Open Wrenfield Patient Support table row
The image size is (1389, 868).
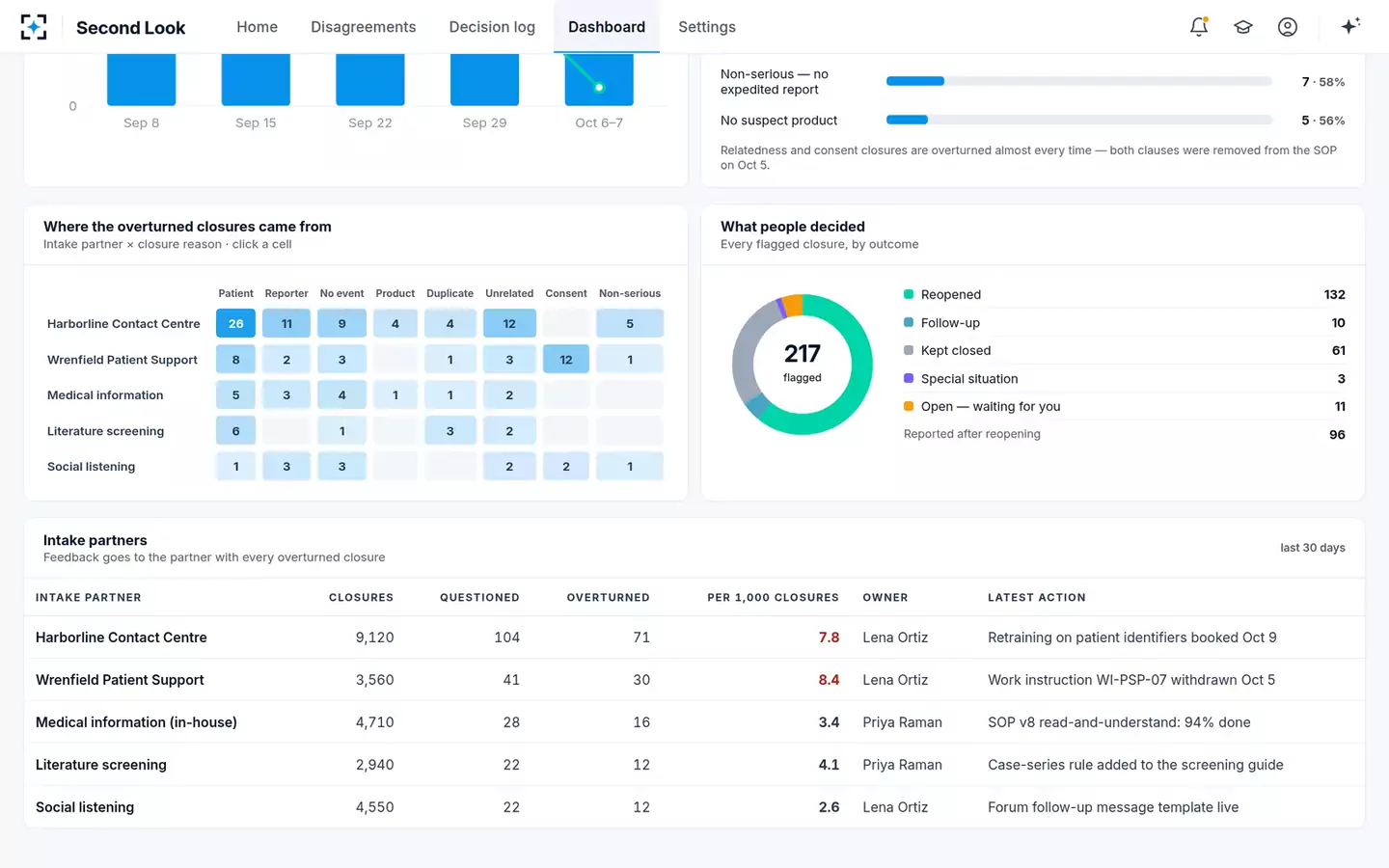(x=694, y=680)
